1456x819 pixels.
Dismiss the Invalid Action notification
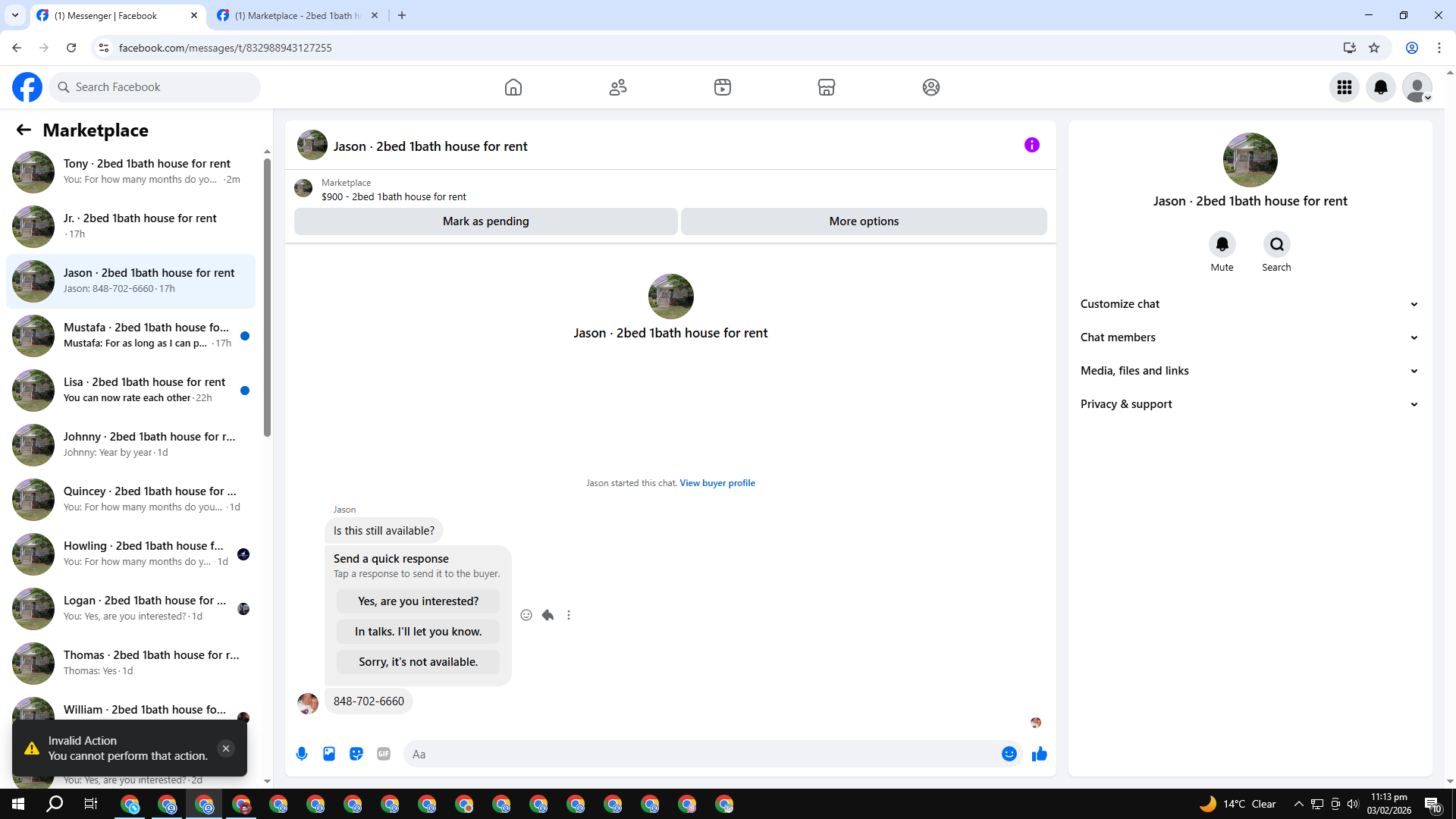225,748
